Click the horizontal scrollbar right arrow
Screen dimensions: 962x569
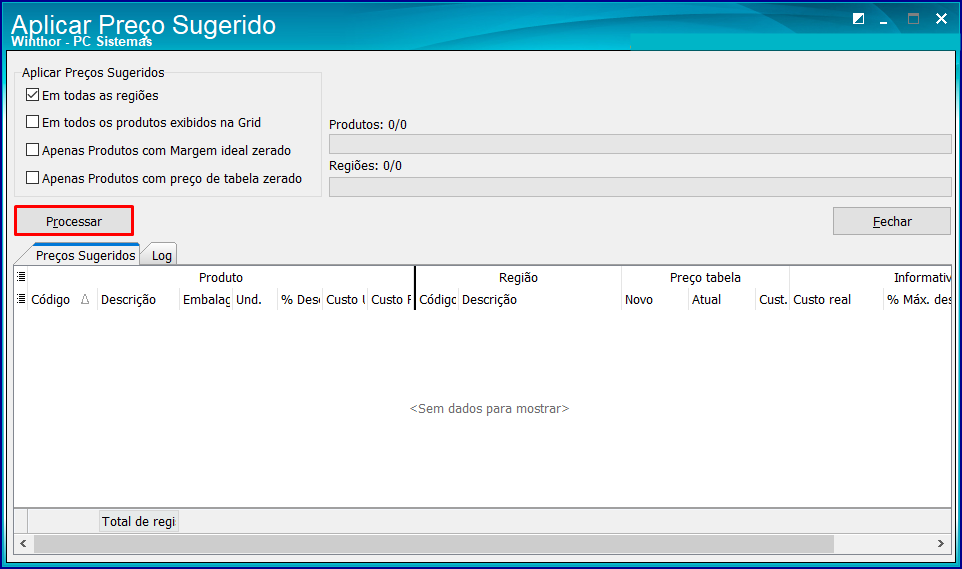coord(941,543)
